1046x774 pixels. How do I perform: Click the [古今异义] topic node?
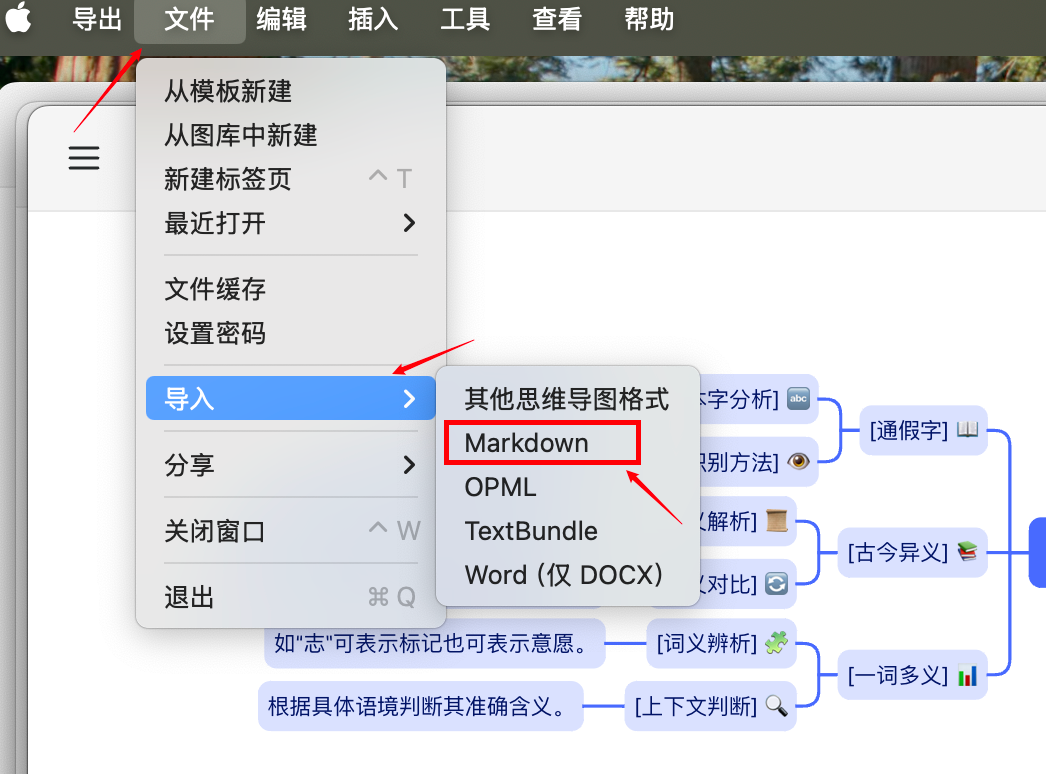pos(911,552)
